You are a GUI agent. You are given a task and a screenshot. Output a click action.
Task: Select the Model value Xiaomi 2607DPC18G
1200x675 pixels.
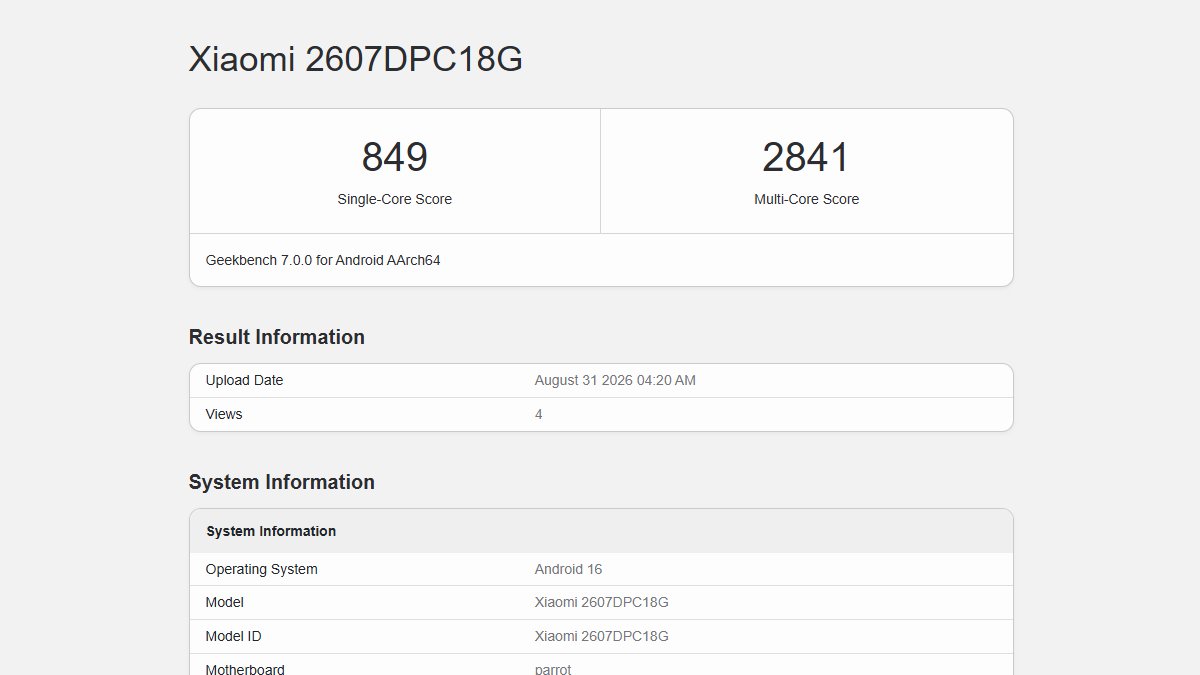pyautogui.click(x=602, y=602)
